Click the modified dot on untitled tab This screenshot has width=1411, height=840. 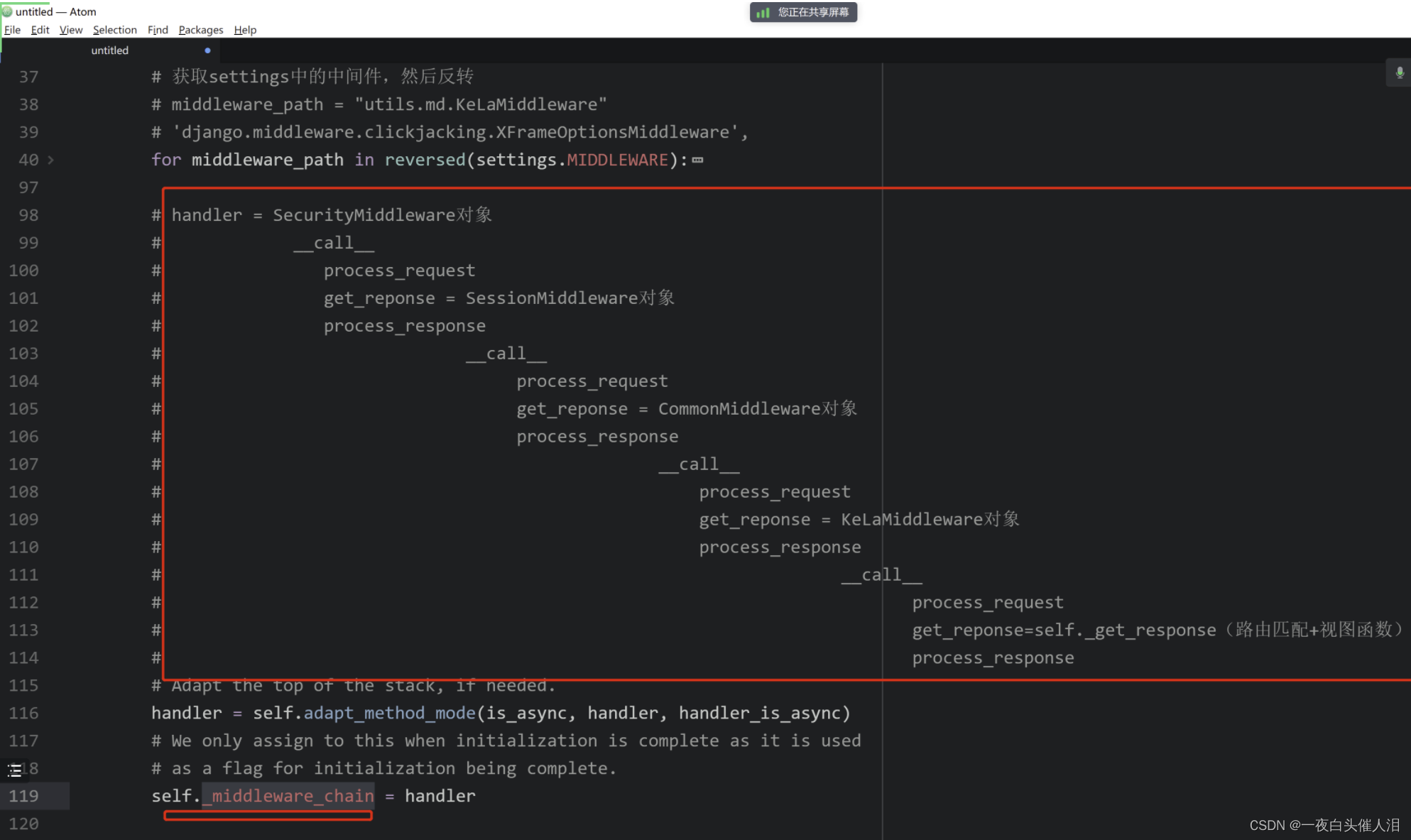(207, 50)
